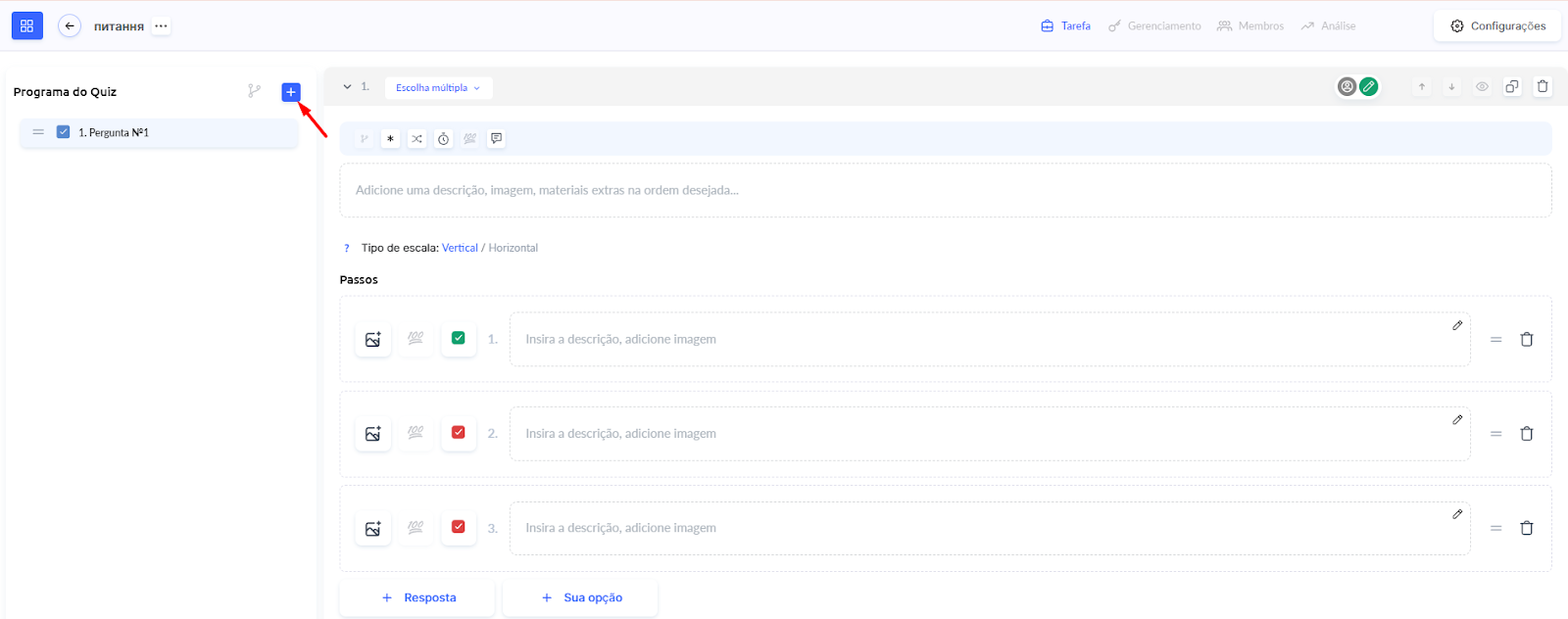Click the asterisk required-question icon

(x=390, y=139)
